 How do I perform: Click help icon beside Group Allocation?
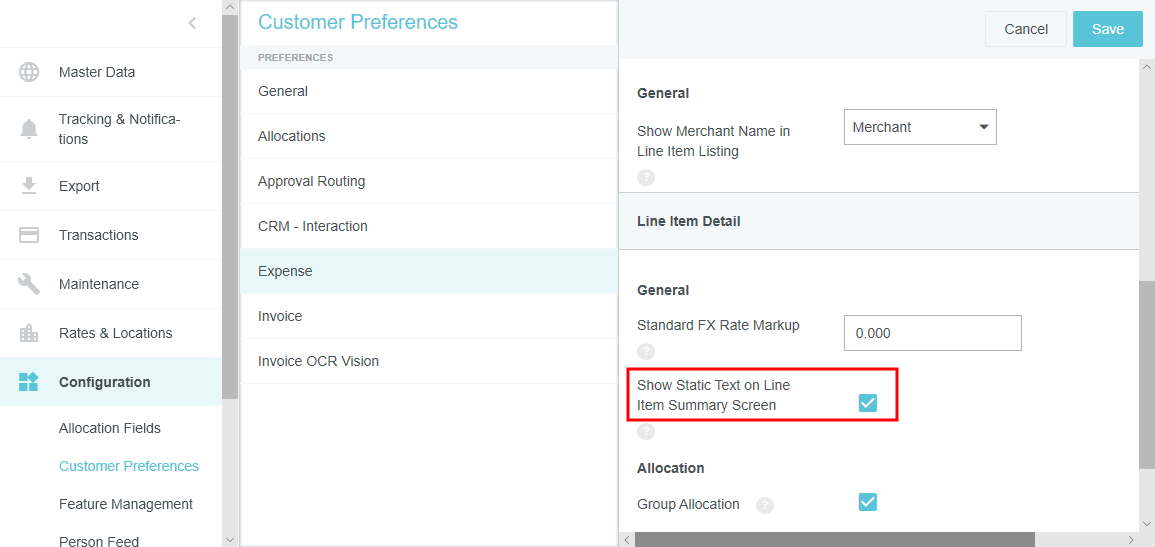765,505
